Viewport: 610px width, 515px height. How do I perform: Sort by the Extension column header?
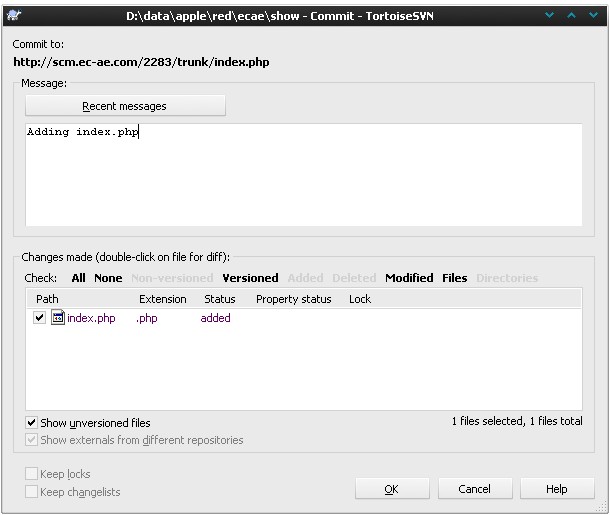point(162,299)
